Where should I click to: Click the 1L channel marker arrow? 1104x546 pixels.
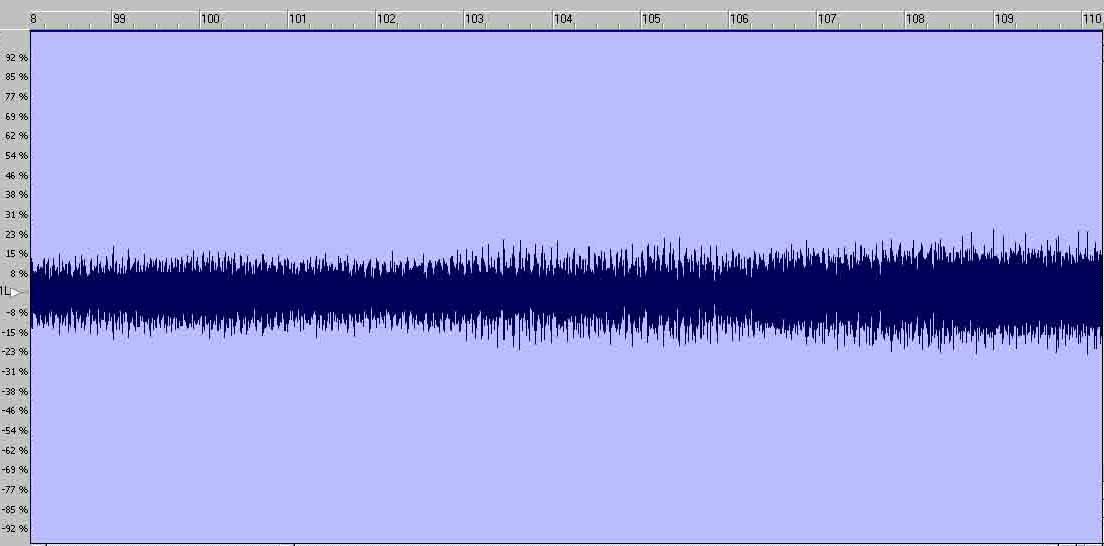tap(16, 292)
